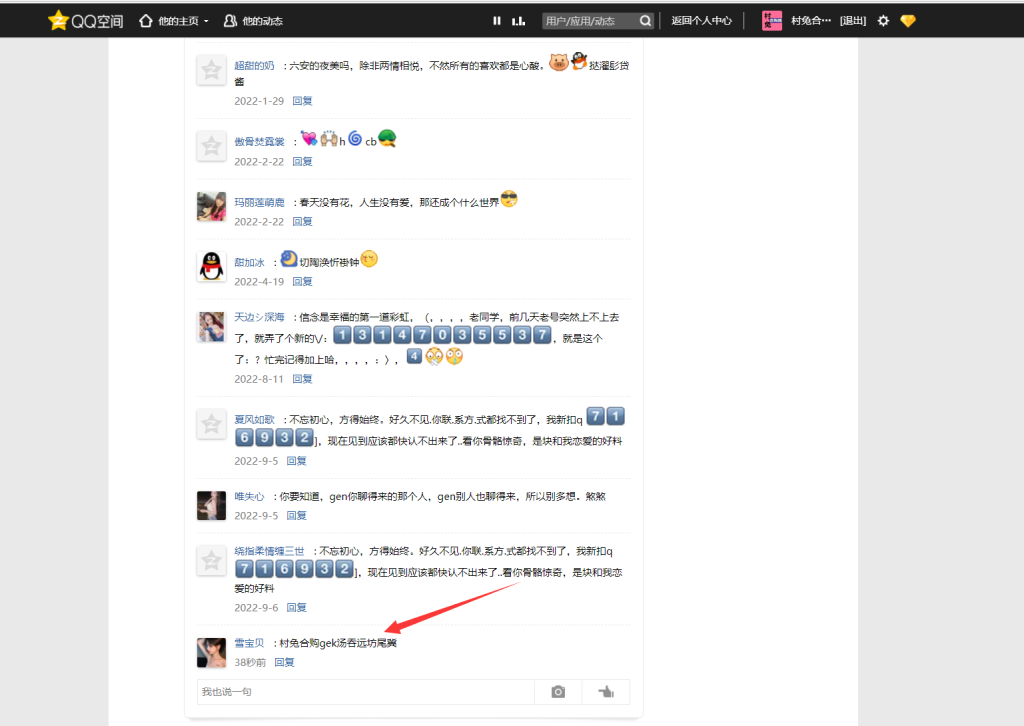This screenshot has height=726, width=1024.
Task: Open the settings gear icon
Action: 883,20
